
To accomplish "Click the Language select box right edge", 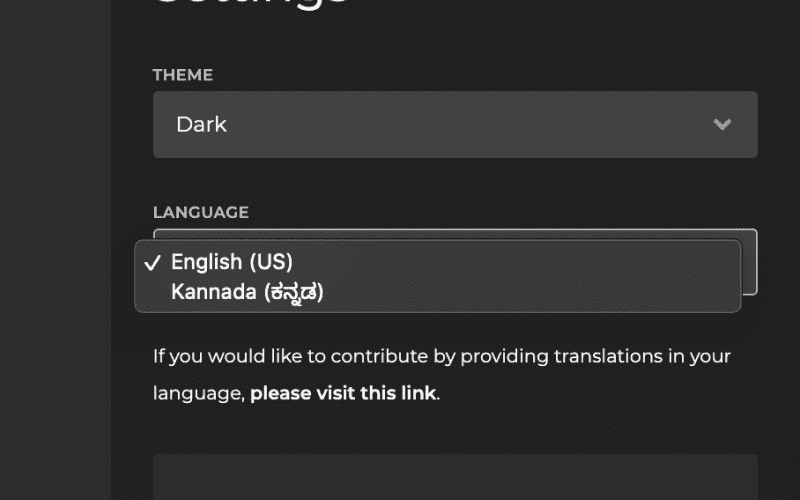I will [x=750, y=262].
